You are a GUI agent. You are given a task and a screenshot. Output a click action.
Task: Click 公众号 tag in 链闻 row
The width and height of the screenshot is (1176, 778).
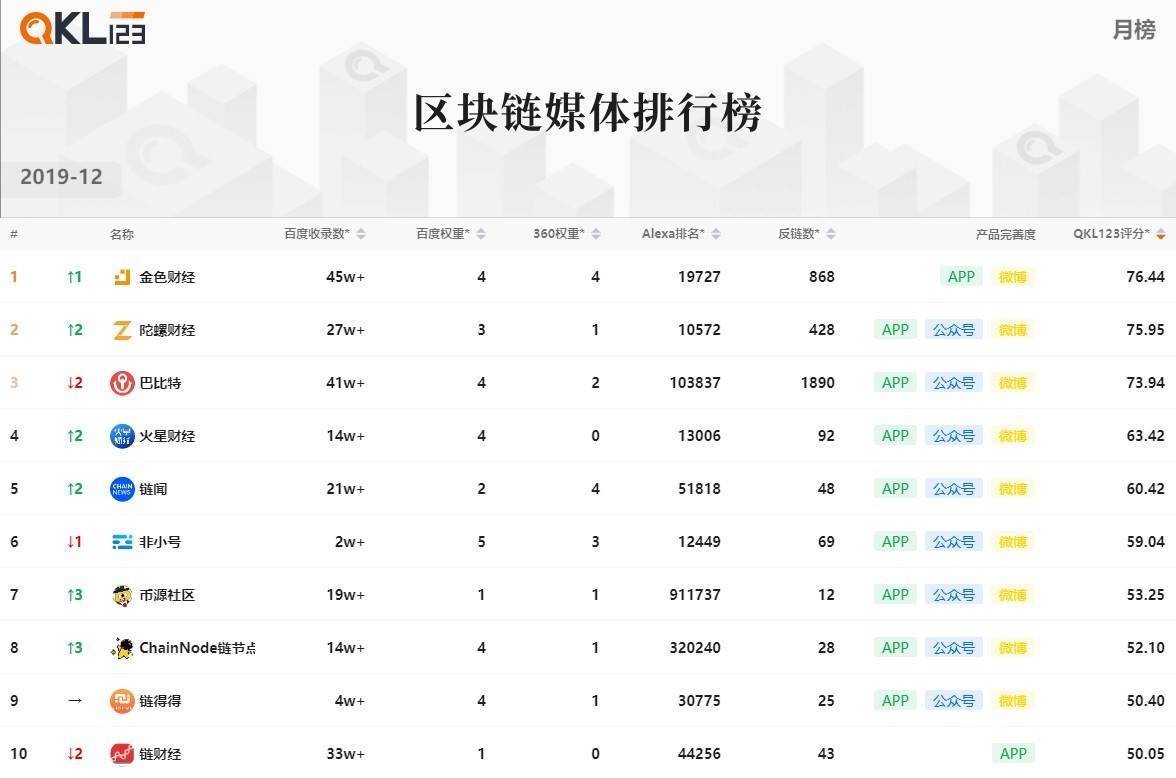pyautogui.click(x=953, y=489)
